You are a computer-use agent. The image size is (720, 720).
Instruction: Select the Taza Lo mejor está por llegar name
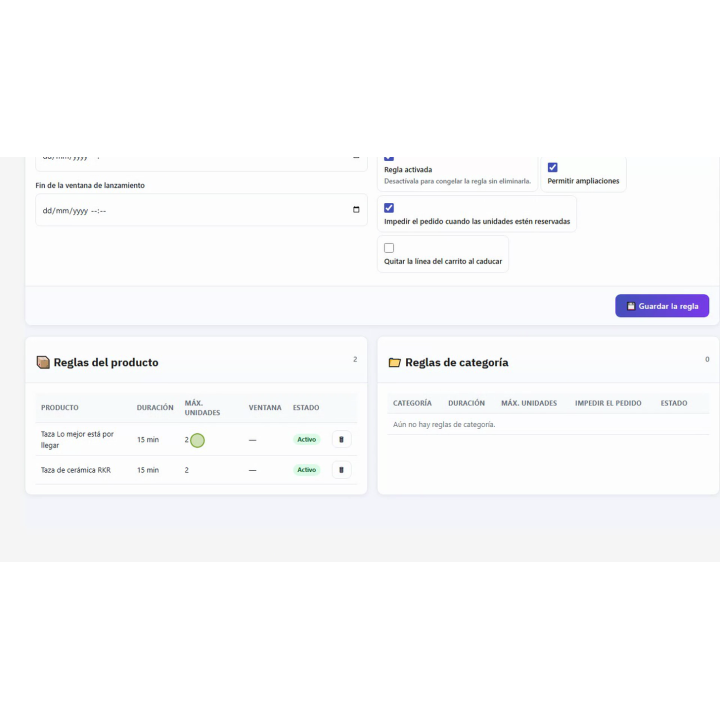pos(77,439)
